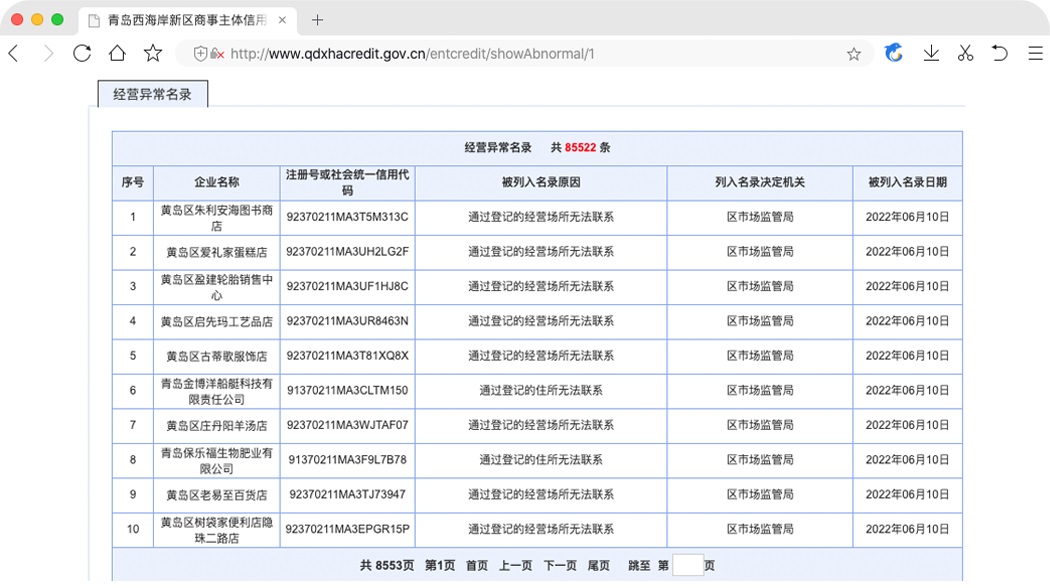Go to next page via 下一页

(560, 566)
